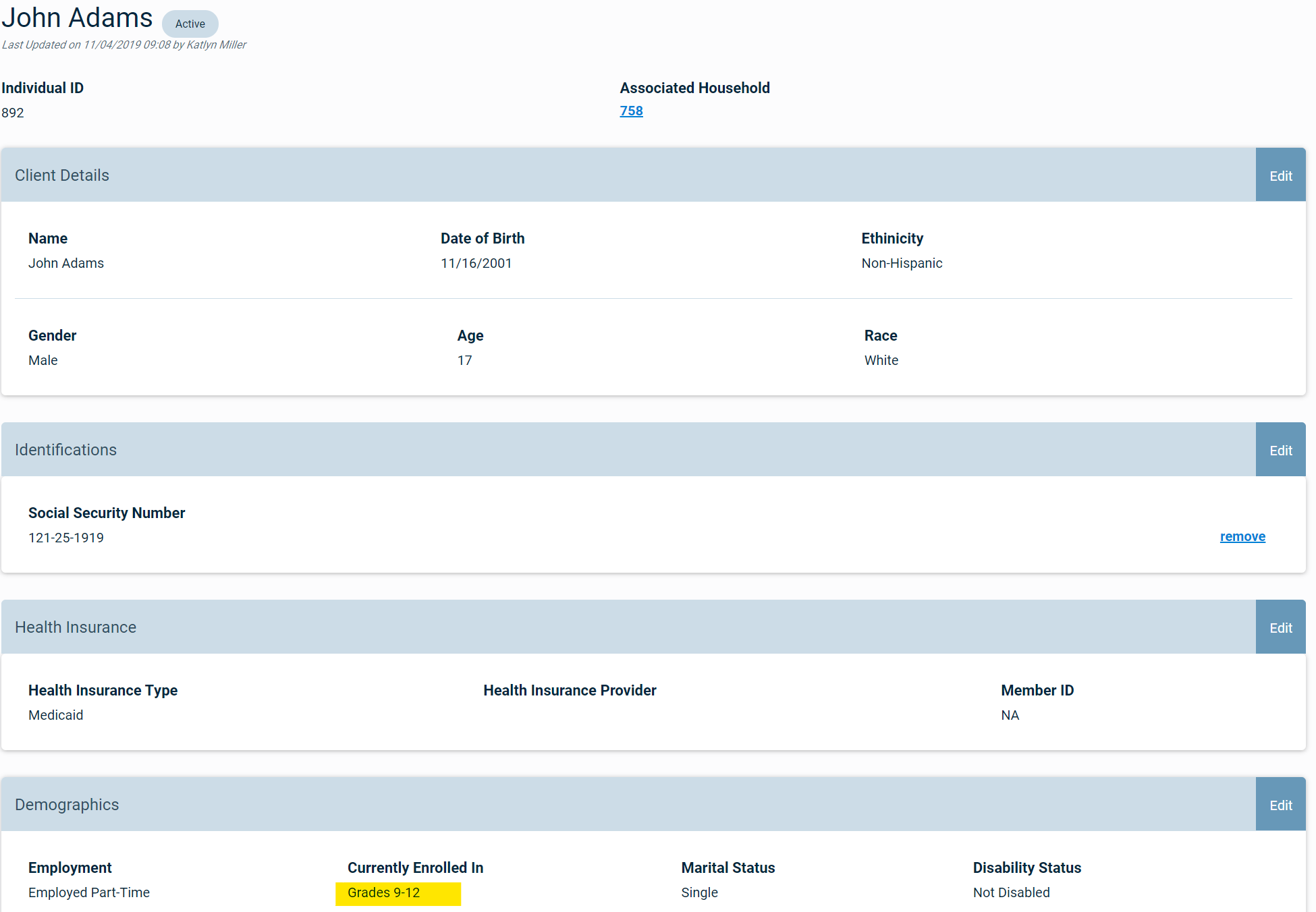
Task: Edit the Client Details section
Action: [x=1280, y=175]
